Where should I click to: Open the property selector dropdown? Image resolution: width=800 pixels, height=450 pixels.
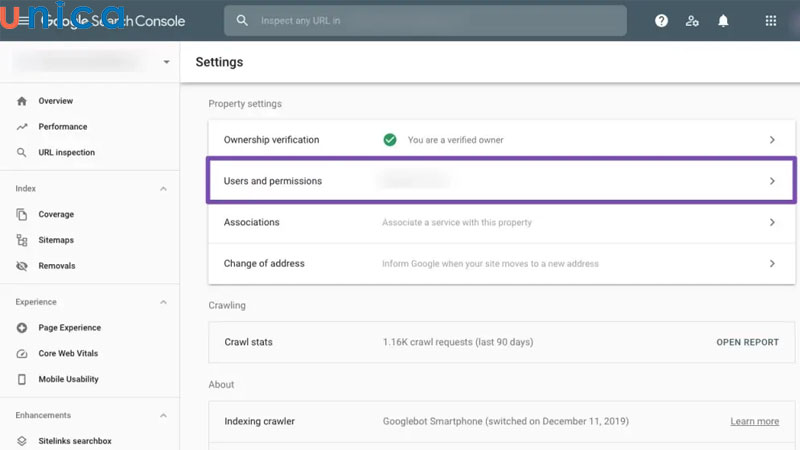[x=166, y=62]
